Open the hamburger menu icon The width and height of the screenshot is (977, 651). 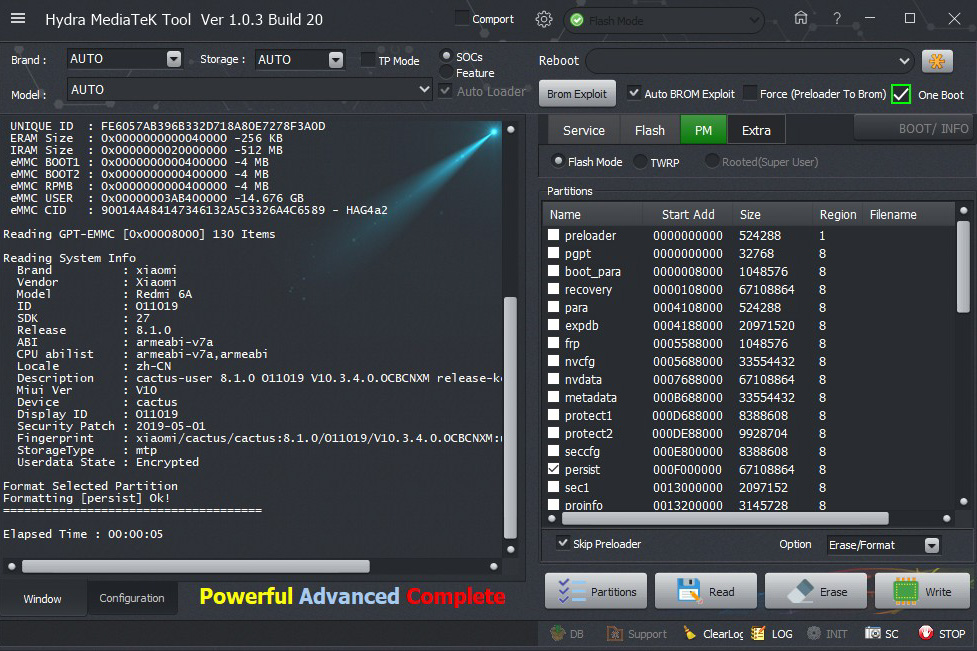click(20, 19)
